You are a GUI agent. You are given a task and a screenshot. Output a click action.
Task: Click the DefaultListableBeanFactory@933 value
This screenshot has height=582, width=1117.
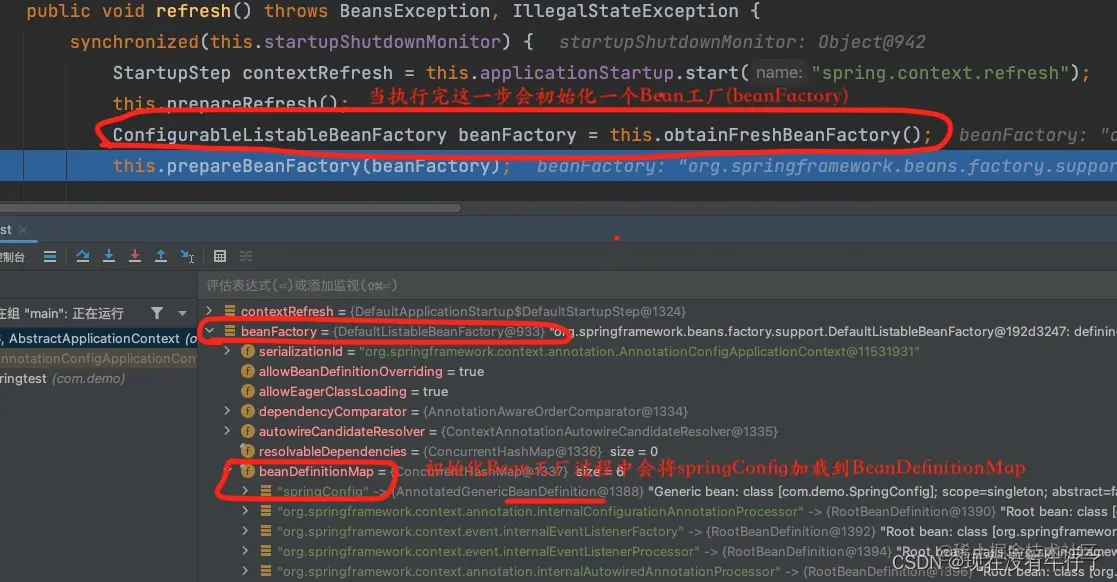[x=439, y=331]
